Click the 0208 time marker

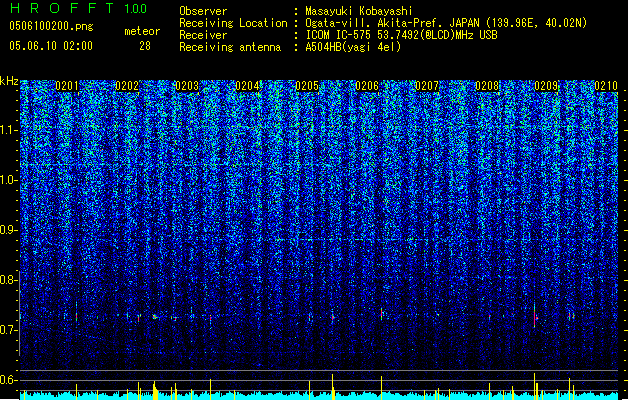coord(487,86)
